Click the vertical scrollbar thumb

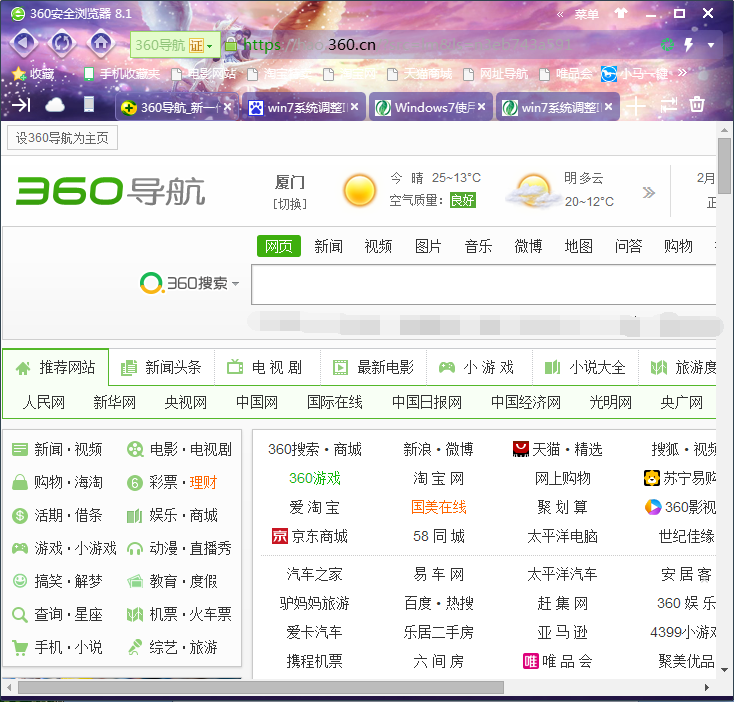tap(725, 166)
